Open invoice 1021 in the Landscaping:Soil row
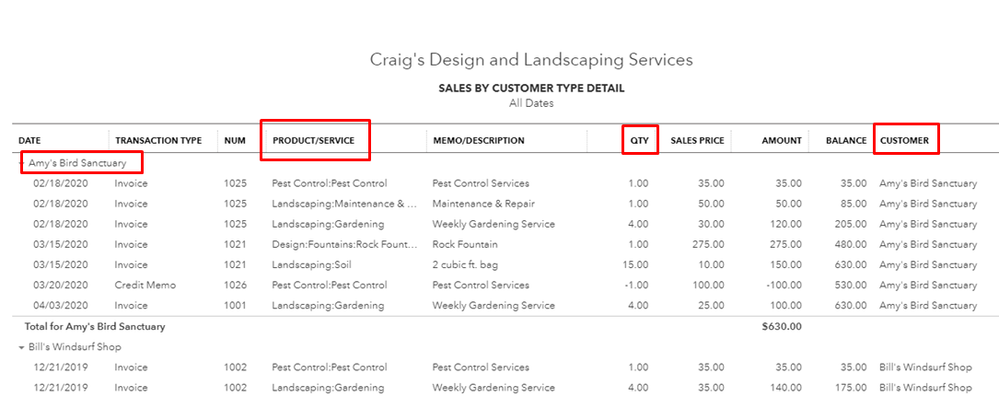Image resolution: width=999 pixels, height=410 pixels. (x=235, y=265)
